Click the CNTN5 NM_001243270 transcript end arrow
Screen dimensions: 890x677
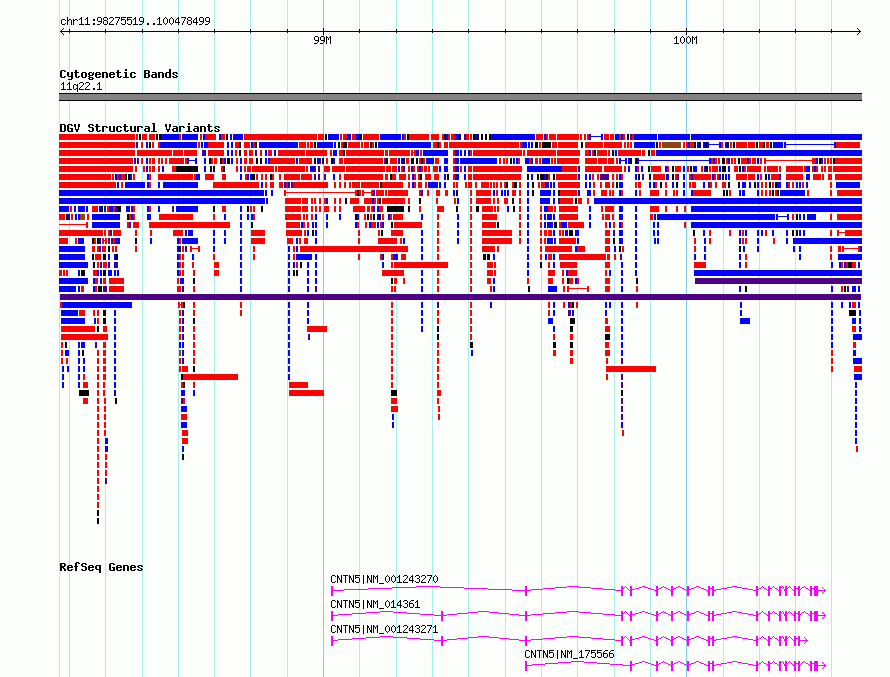pos(822,591)
